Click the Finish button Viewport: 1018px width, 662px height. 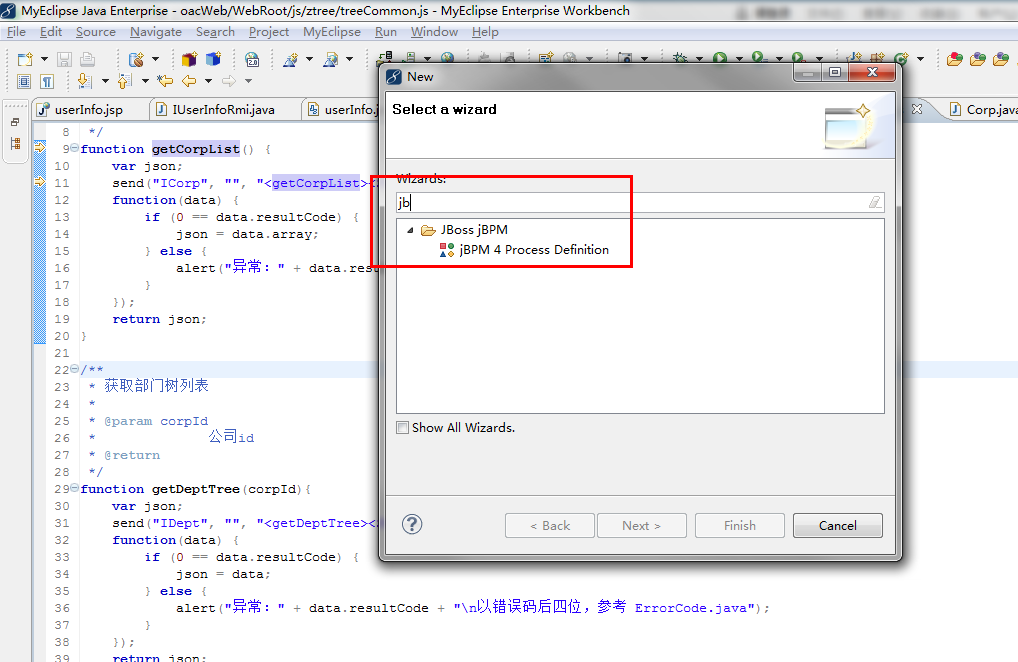pyautogui.click(x=739, y=526)
